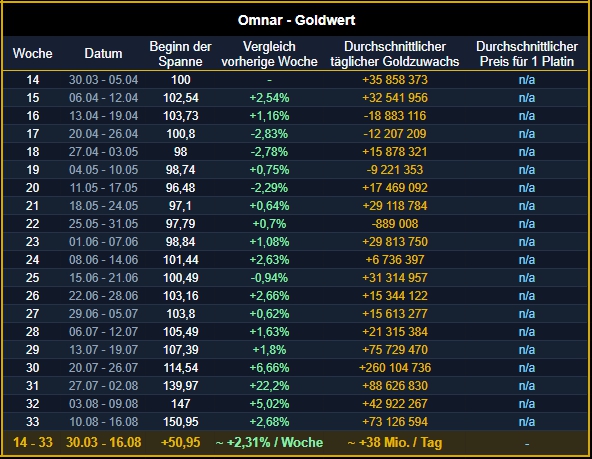
Task: Click the +22,2% comparison cell
Action: coord(269,385)
